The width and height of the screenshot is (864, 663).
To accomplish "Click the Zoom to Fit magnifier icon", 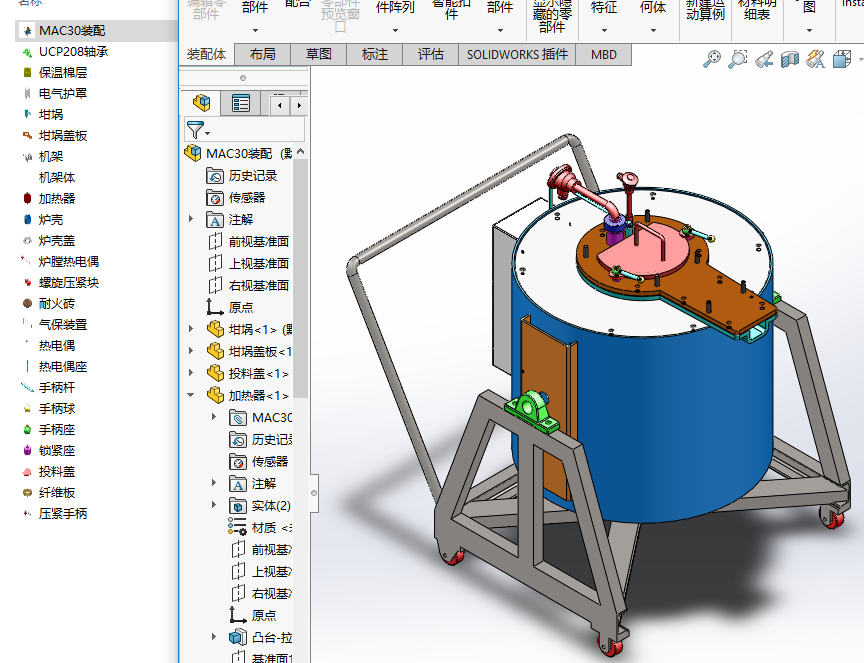I will 712,59.
